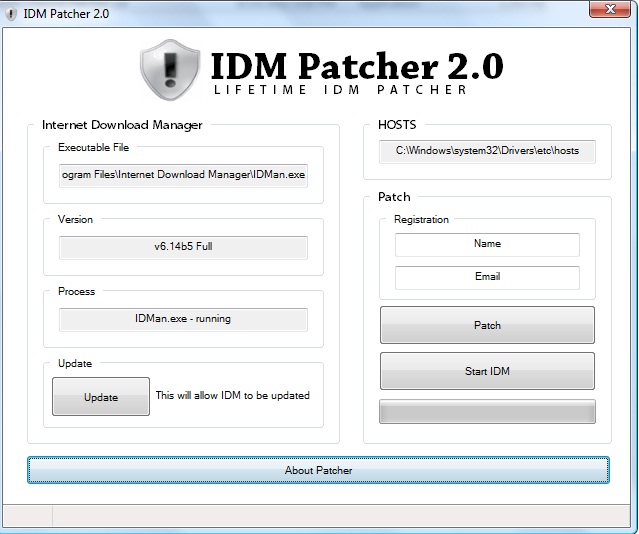Image resolution: width=639 pixels, height=534 pixels.
Task: Open About Patcher
Action: coord(318,470)
